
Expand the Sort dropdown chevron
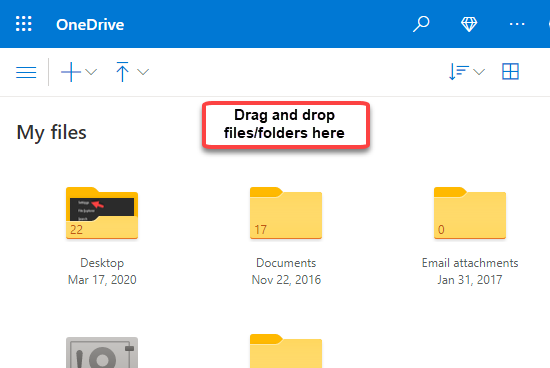(x=479, y=72)
